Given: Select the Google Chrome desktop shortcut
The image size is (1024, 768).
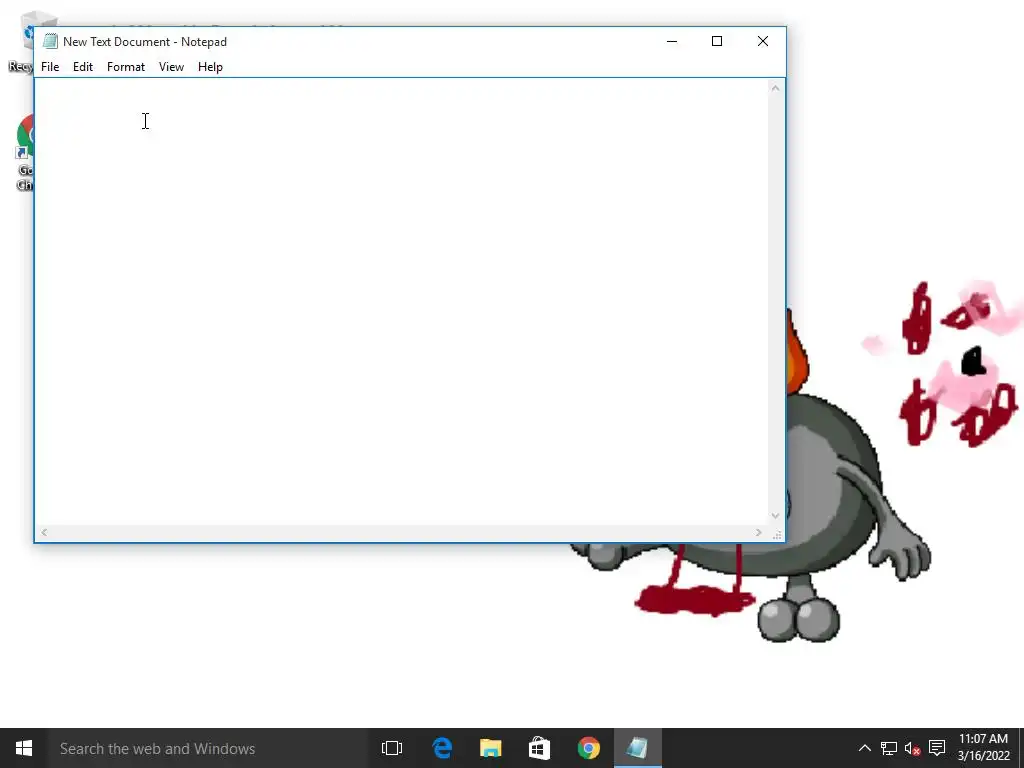Looking at the screenshot, I should tap(25, 153).
